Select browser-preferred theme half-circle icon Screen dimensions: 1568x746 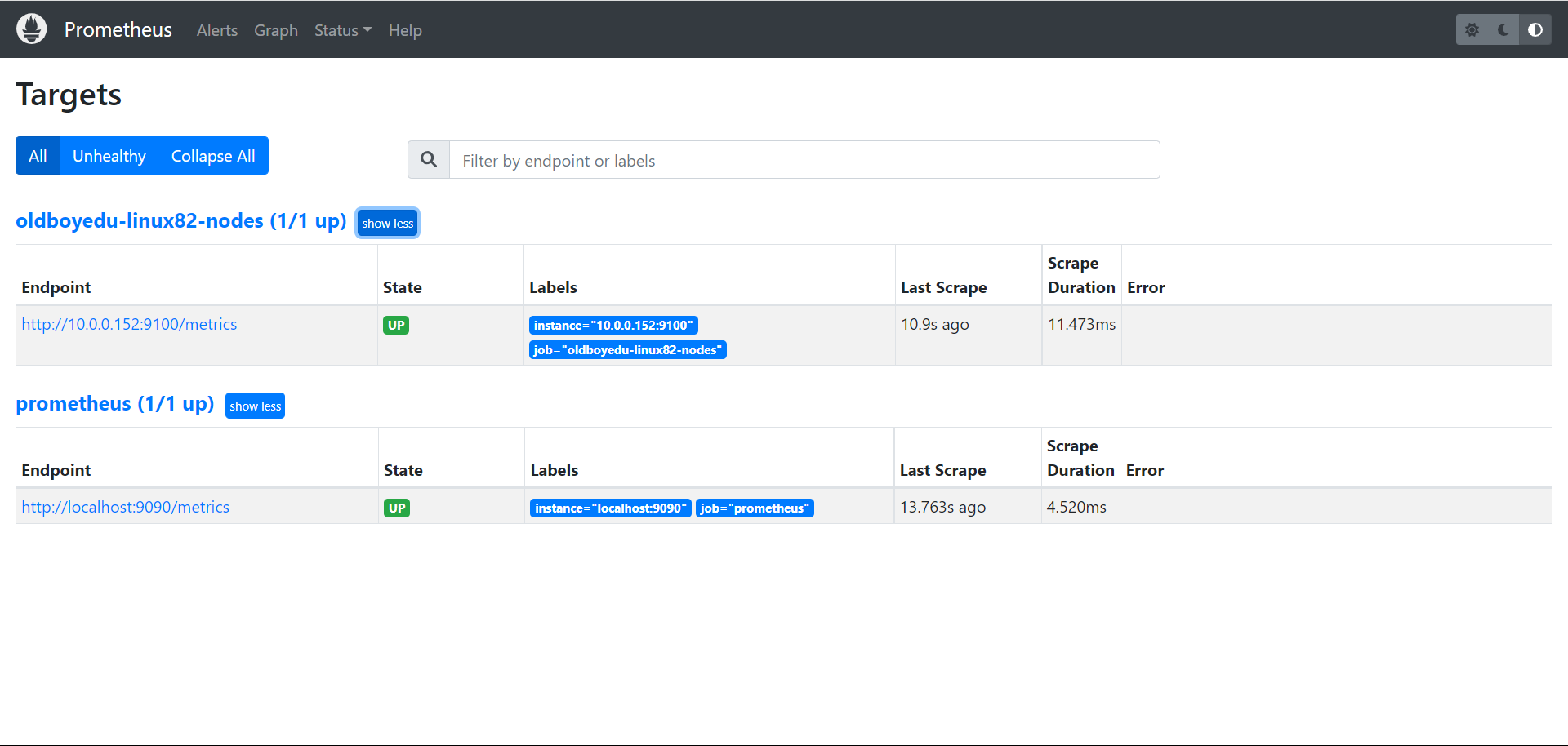pyautogui.click(x=1535, y=30)
